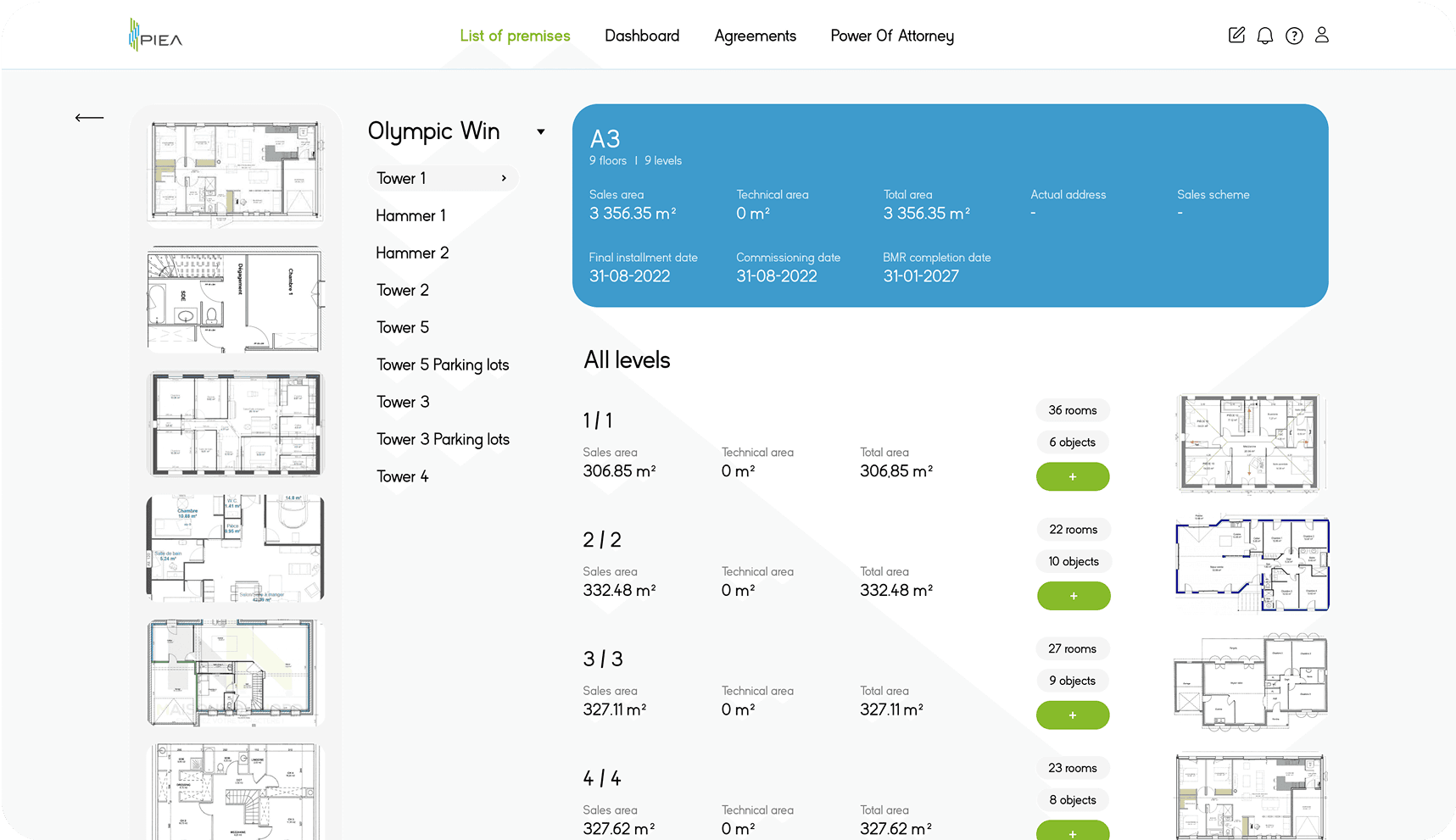Click the edit note icon in header
The height and width of the screenshot is (840, 1456).
1236,36
